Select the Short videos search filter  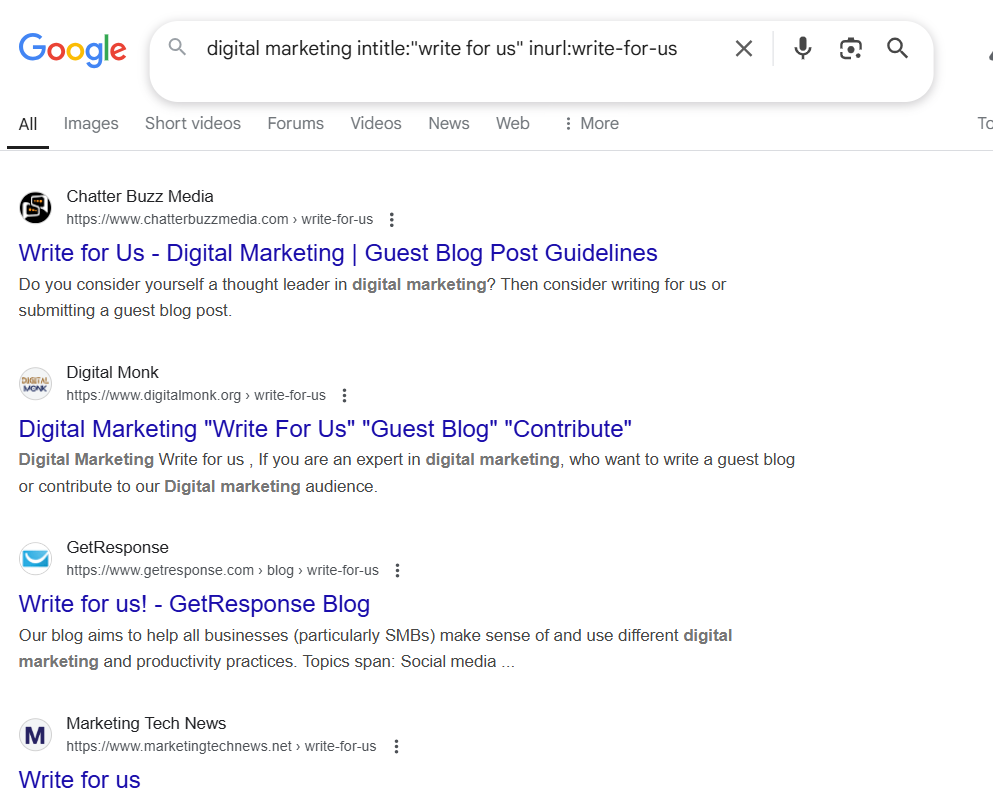[x=192, y=123]
